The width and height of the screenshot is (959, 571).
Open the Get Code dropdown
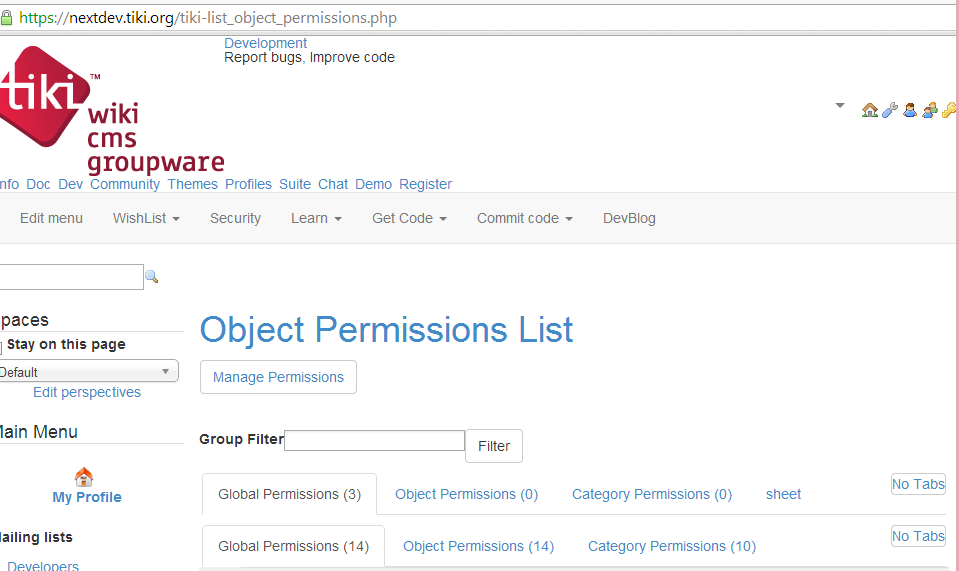pyautogui.click(x=409, y=218)
